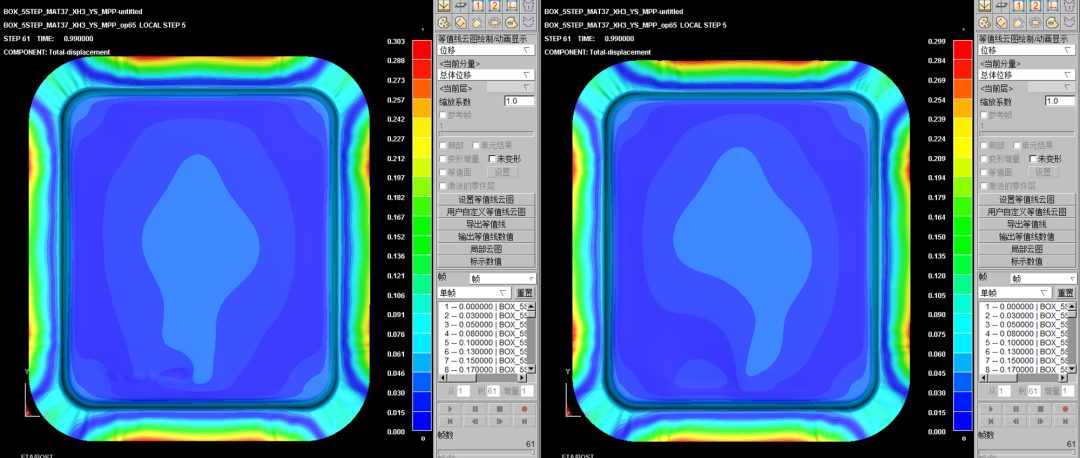Click the spotted contour palette icon, right panel
The height and width of the screenshot is (458, 1080).
click(x=984, y=22)
